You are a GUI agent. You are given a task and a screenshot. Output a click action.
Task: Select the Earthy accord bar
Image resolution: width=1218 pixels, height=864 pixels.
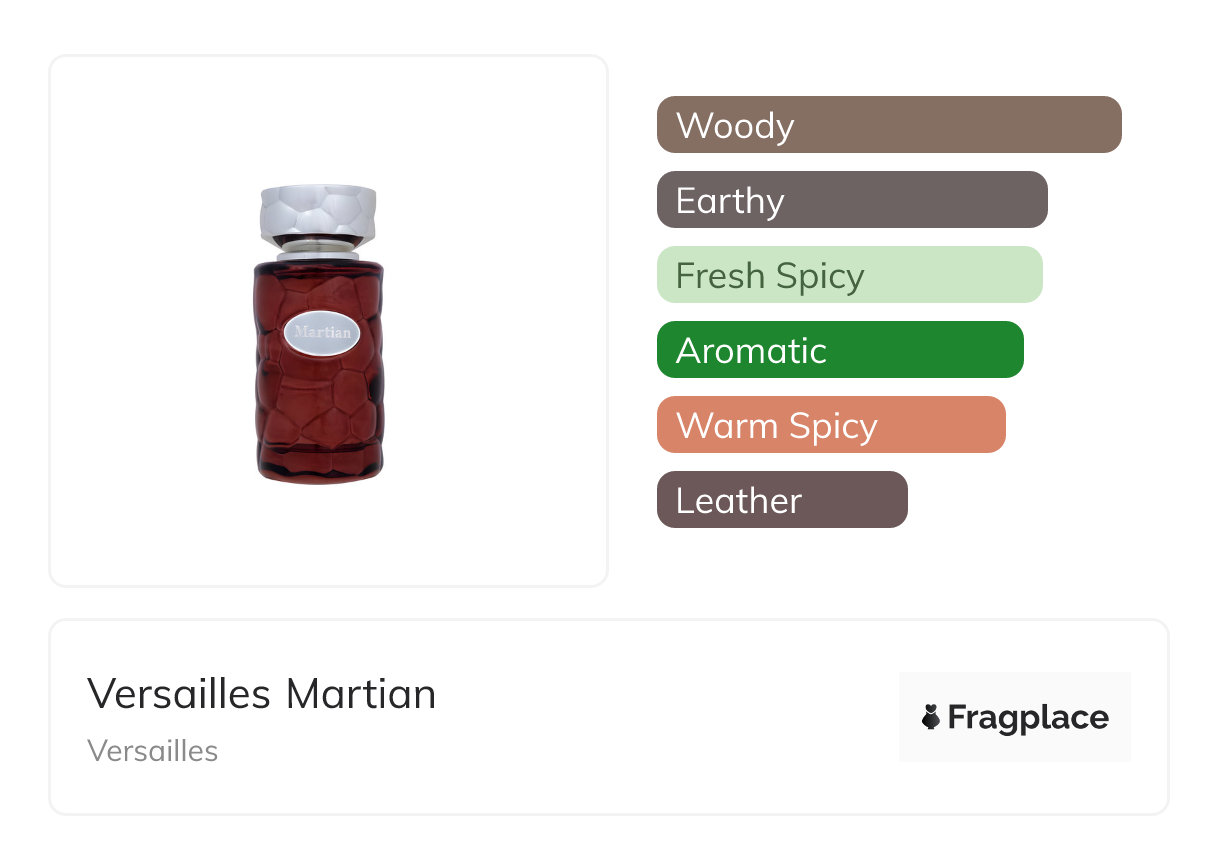click(x=852, y=200)
